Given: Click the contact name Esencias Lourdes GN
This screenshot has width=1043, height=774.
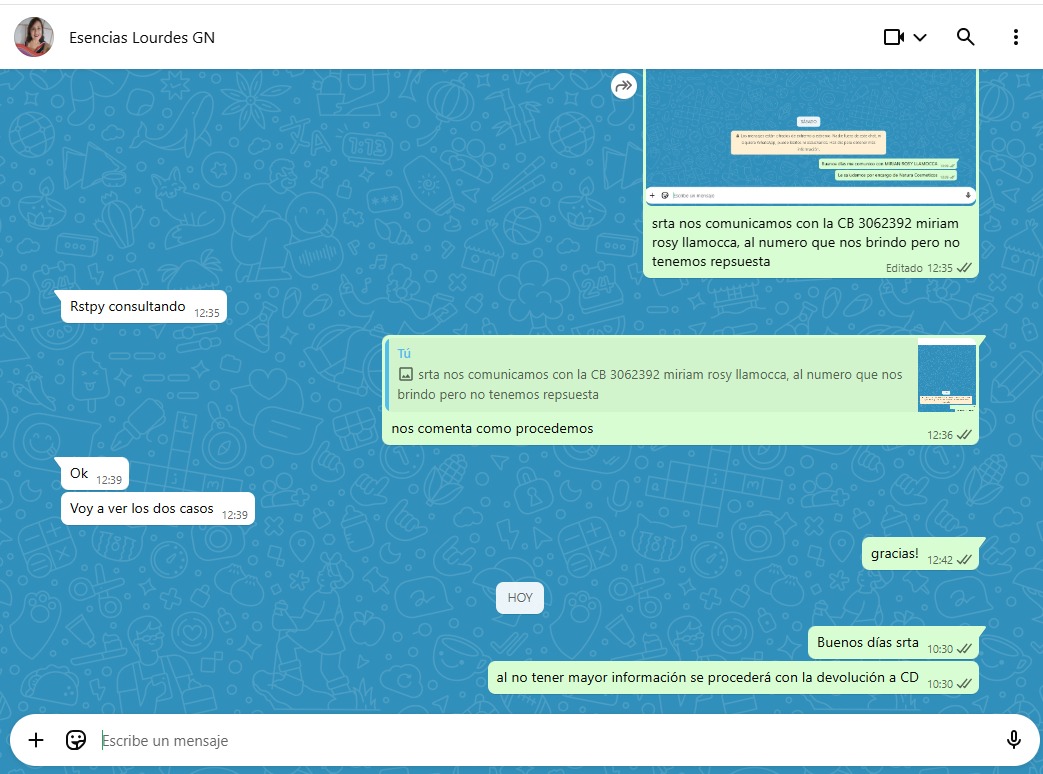Looking at the screenshot, I should [142, 38].
